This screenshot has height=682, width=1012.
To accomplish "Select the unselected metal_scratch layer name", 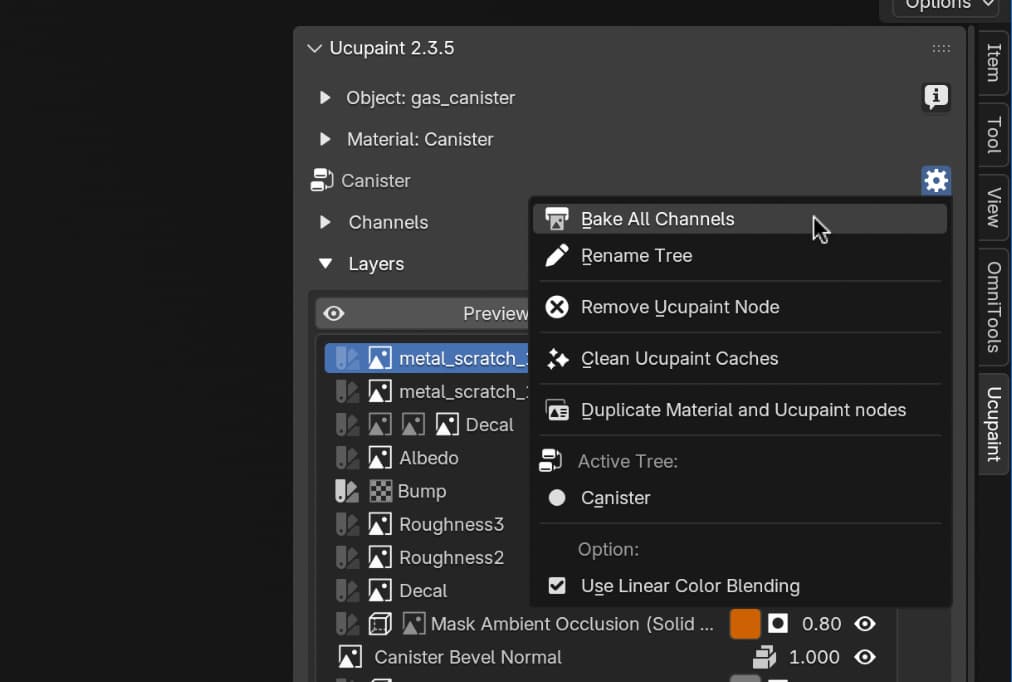I will [464, 392].
